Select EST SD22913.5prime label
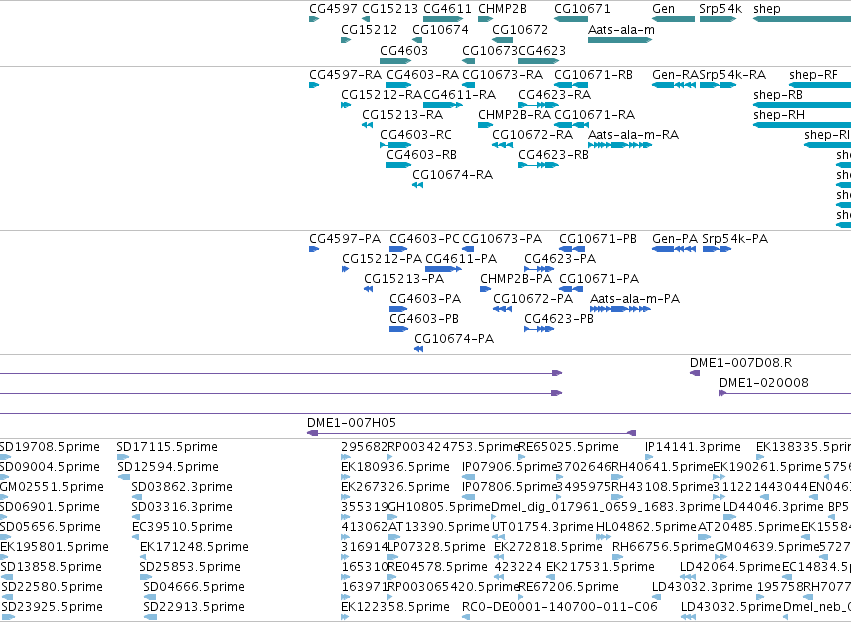This screenshot has width=851, height=622. [x=194, y=607]
